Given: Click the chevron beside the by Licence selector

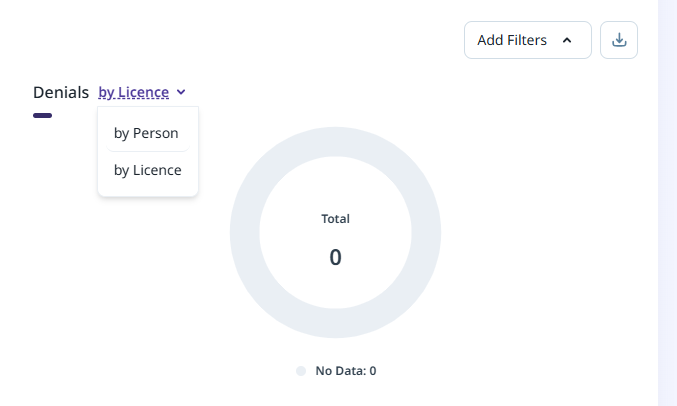Looking at the screenshot, I should (181, 93).
